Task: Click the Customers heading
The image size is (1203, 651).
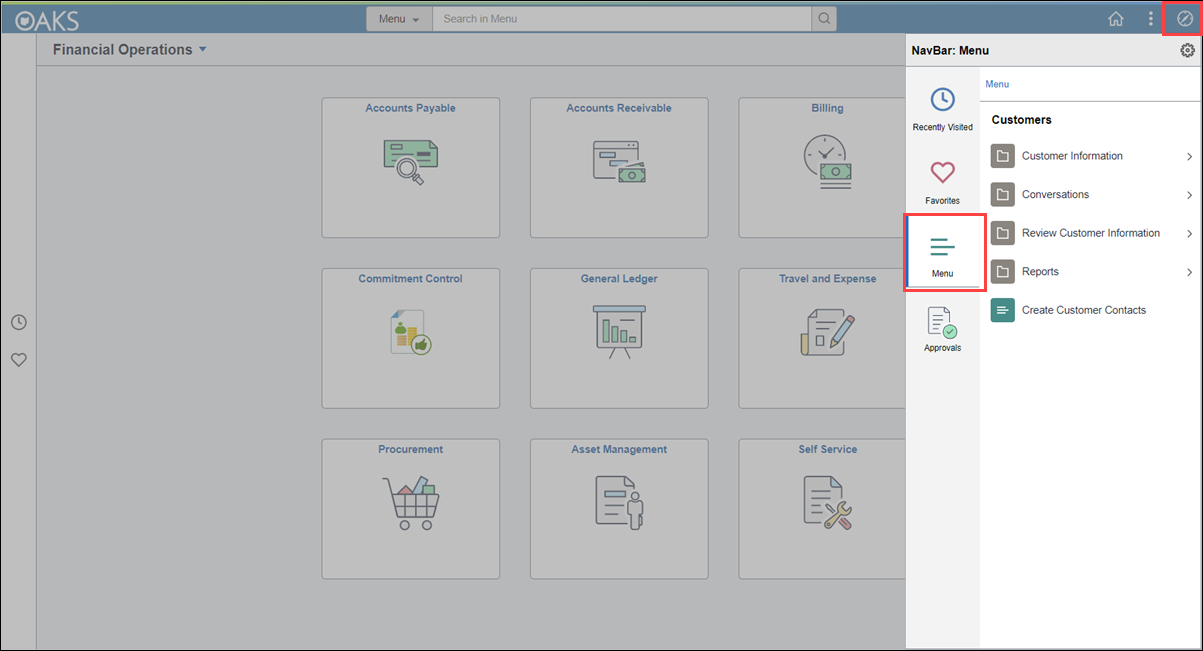Action: coord(1021,120)
